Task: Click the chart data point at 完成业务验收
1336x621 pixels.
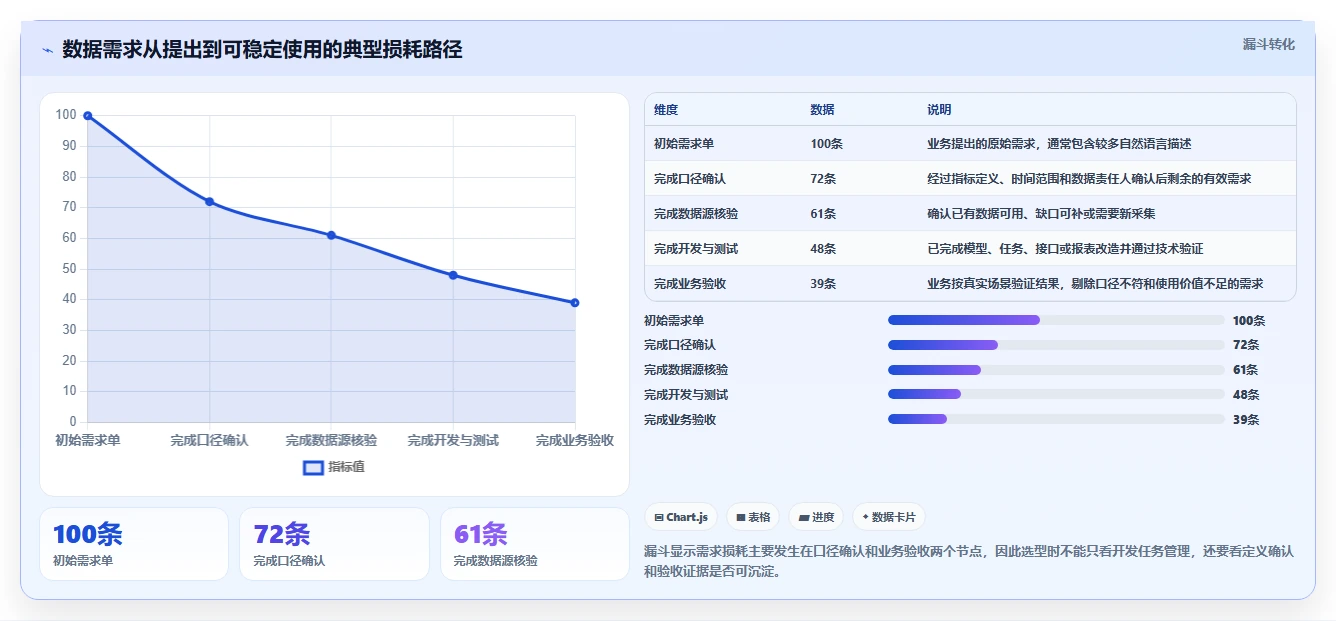Action: [x=575, y=302]
